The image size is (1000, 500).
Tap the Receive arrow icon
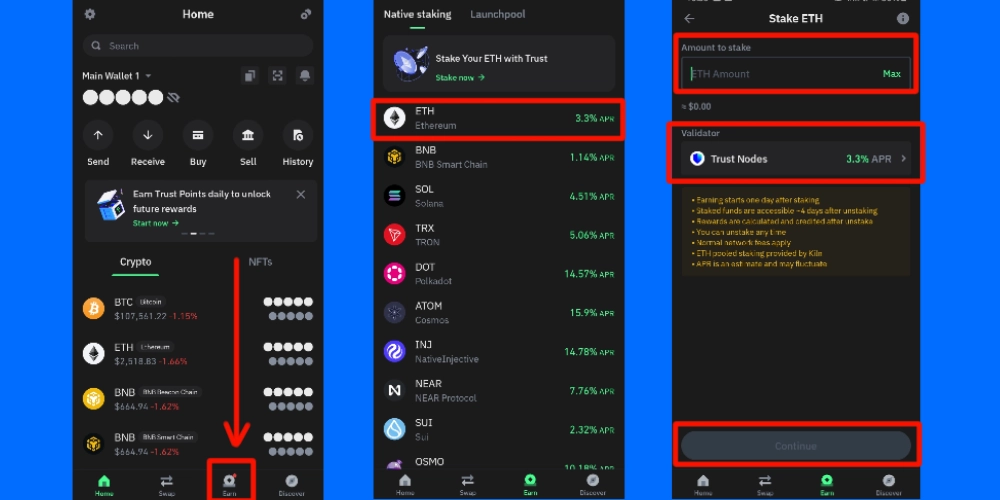coord(148,135)
